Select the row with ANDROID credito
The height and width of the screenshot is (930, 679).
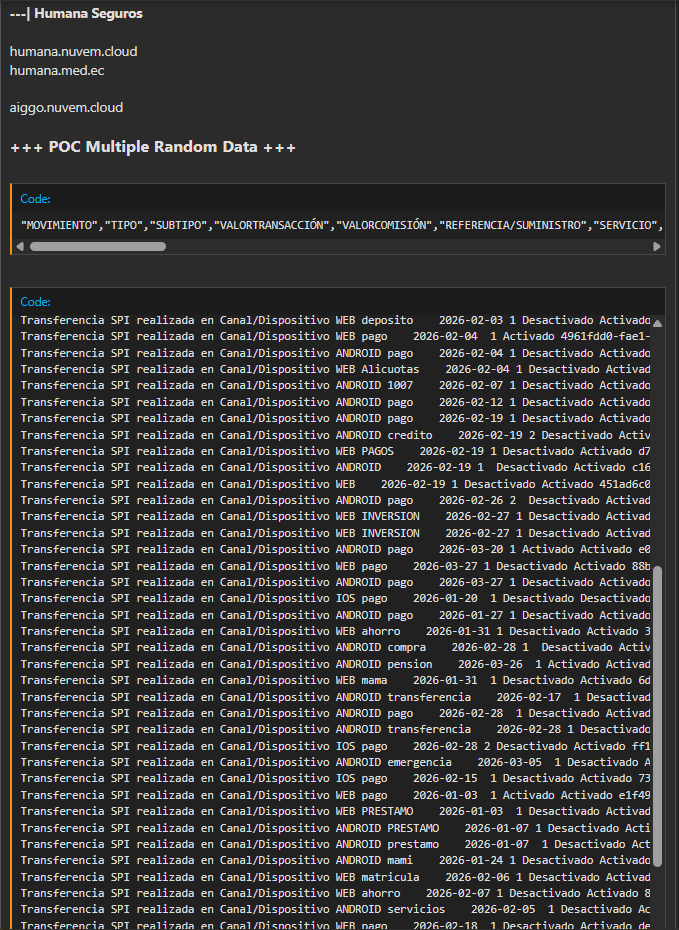pos(336,435)
